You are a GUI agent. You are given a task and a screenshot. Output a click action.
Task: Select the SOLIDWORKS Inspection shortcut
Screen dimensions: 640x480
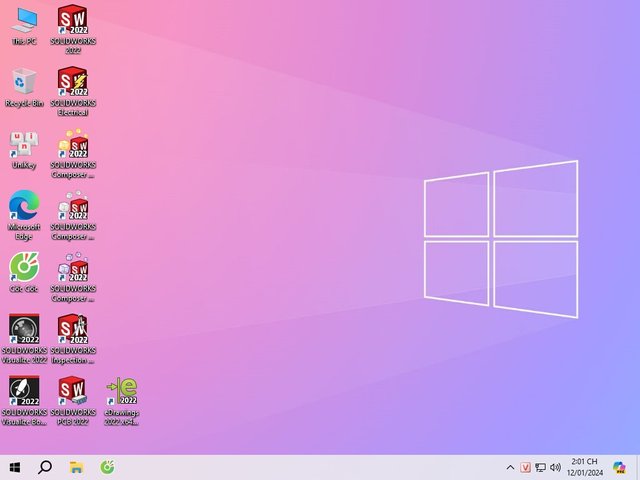(73, 339)
